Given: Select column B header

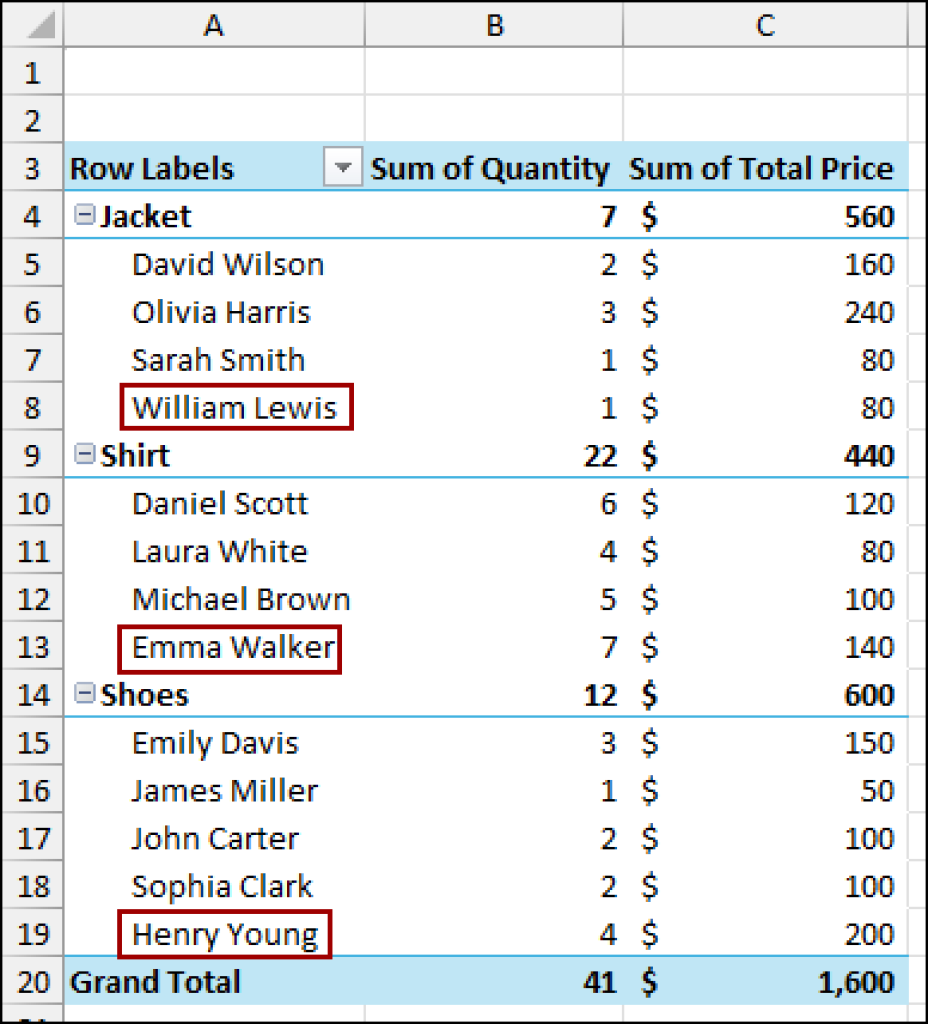Looking at the screenshot, I should tap(494, 25).
